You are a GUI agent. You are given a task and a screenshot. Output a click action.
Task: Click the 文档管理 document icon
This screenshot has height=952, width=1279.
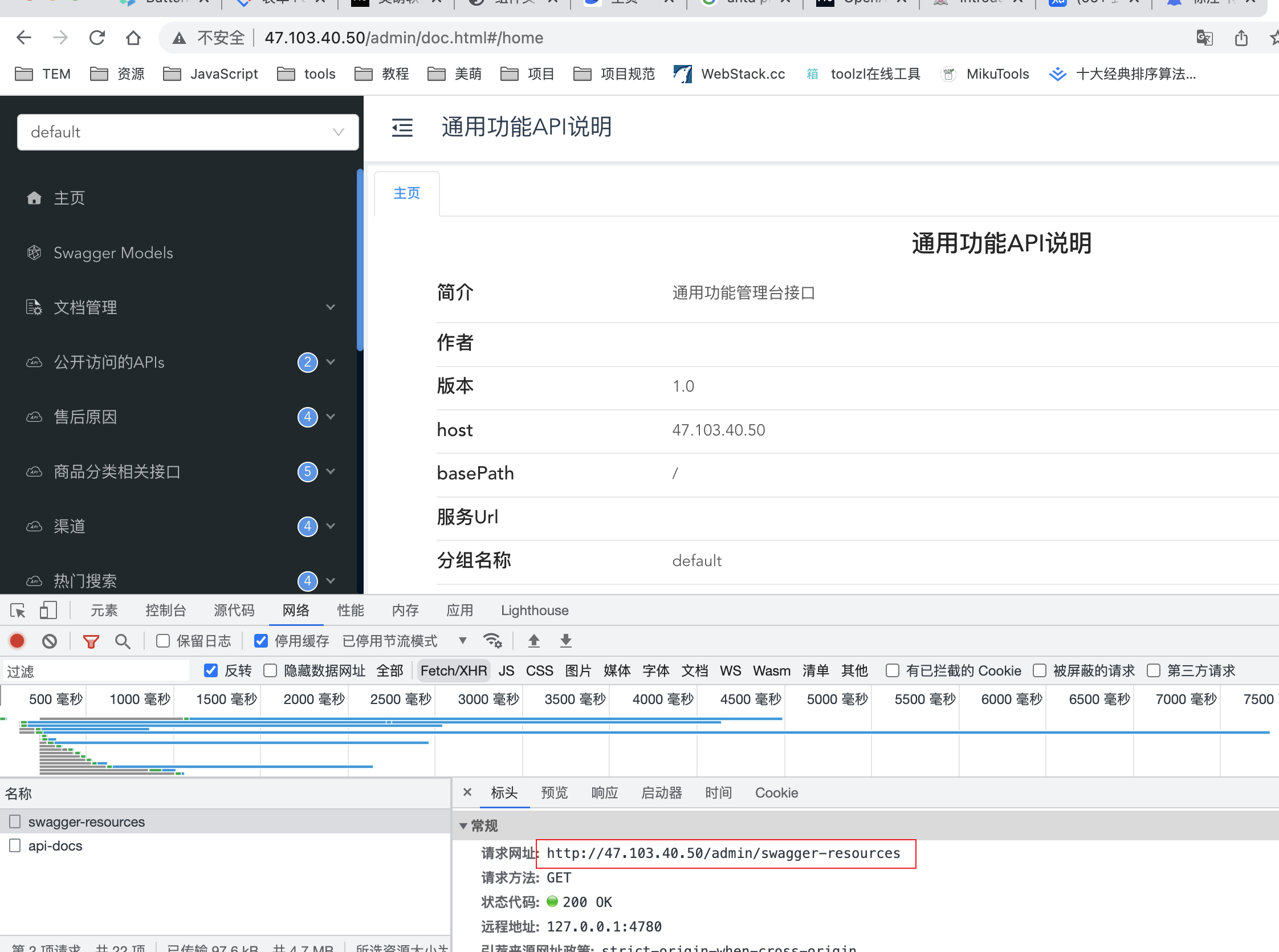[34, 307]
